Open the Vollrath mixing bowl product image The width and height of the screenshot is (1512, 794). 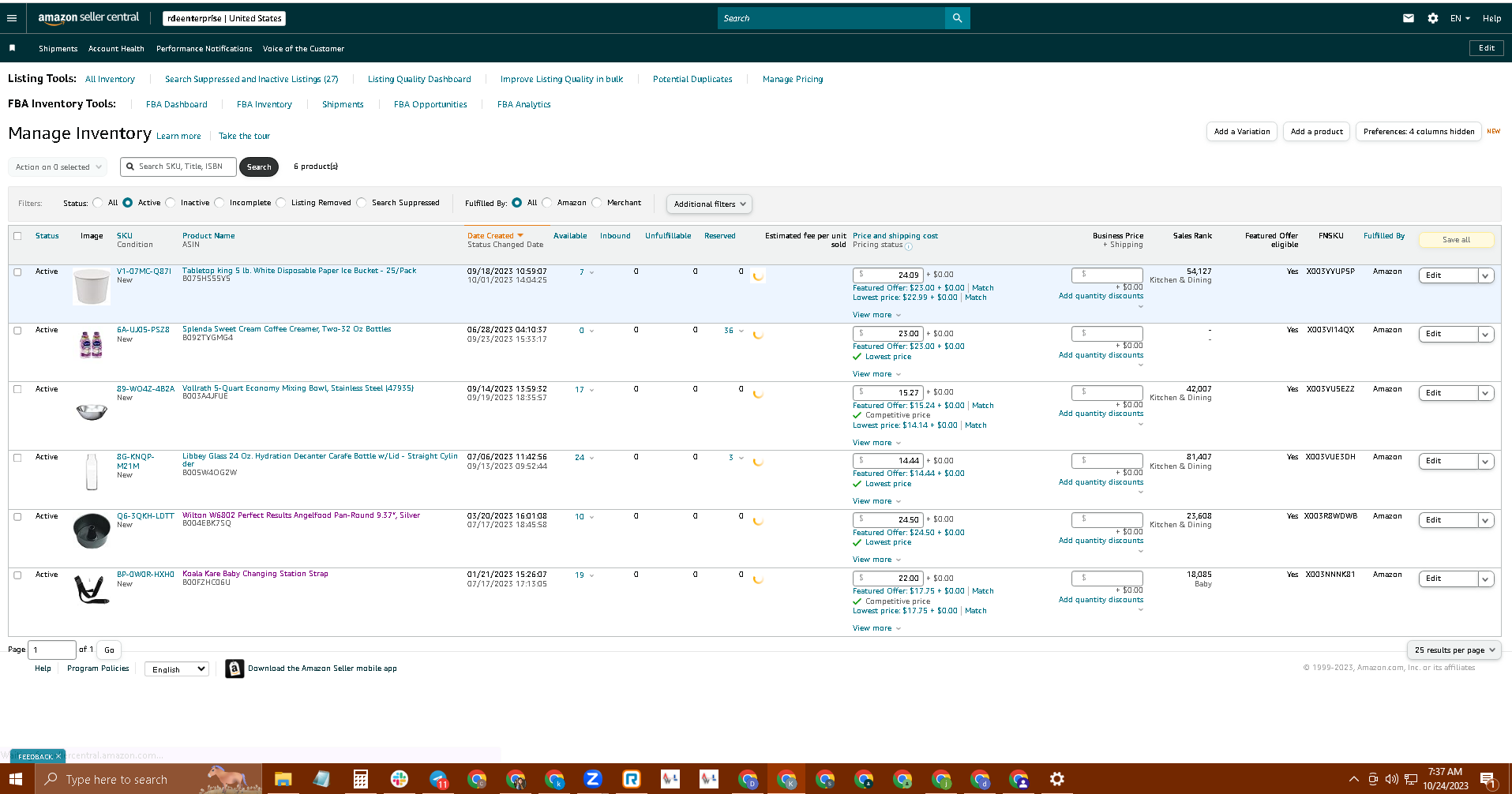(x=92, y=411)
